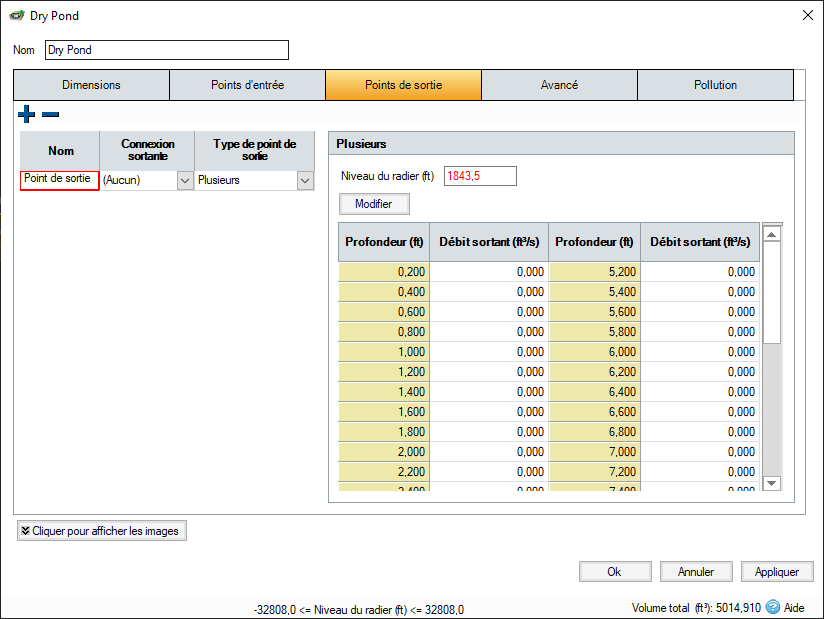This screenshot has width=824, height=619.
Task: Expand the images section chevron button
Action: click(x=102, y=531)
